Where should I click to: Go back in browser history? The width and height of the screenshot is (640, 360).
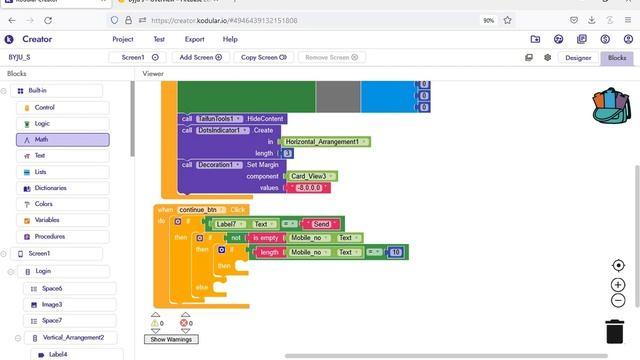[x=12, y=20]
